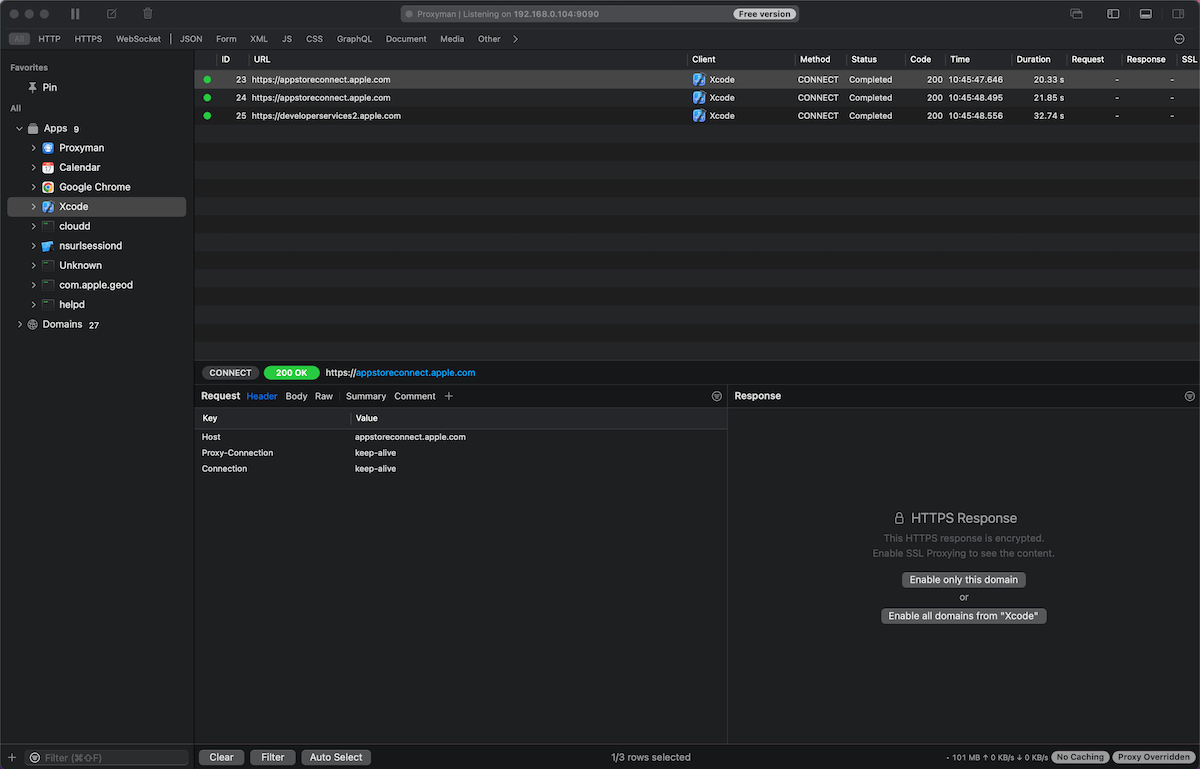The width and height of the screenshot is (1200, 769).
Task: Click the sidebar Filter search field
Action: 110,757
